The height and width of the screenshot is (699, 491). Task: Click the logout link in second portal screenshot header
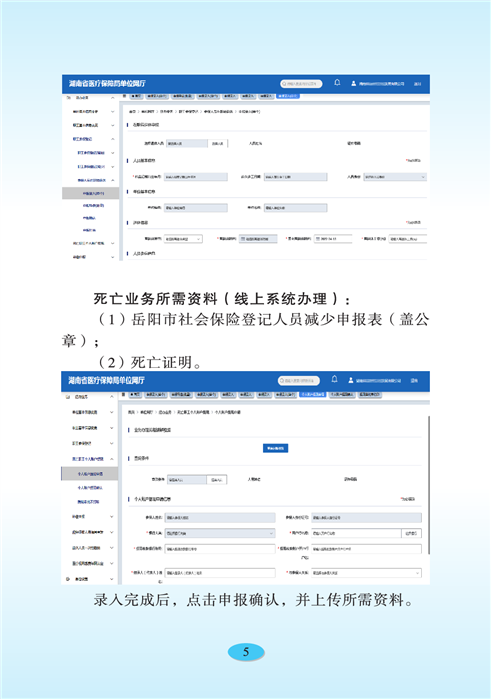tap(414, 381)
